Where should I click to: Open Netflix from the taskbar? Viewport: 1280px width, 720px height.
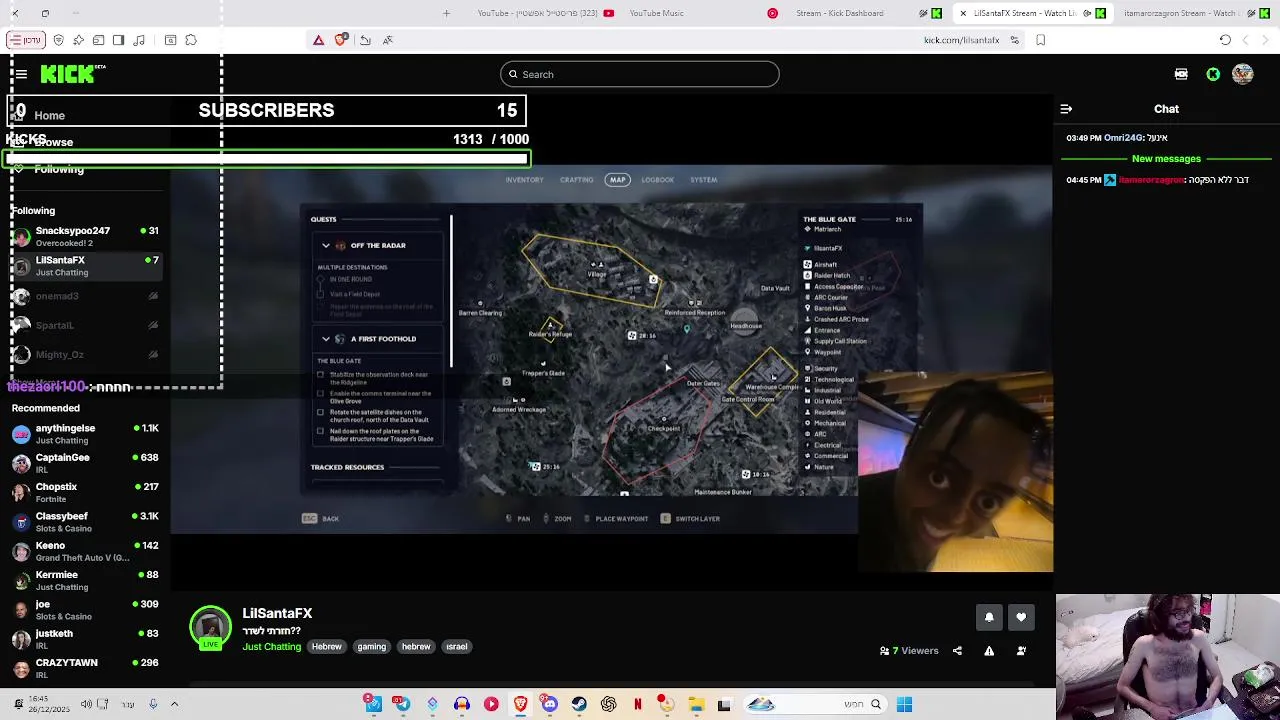tap(637, 704)
